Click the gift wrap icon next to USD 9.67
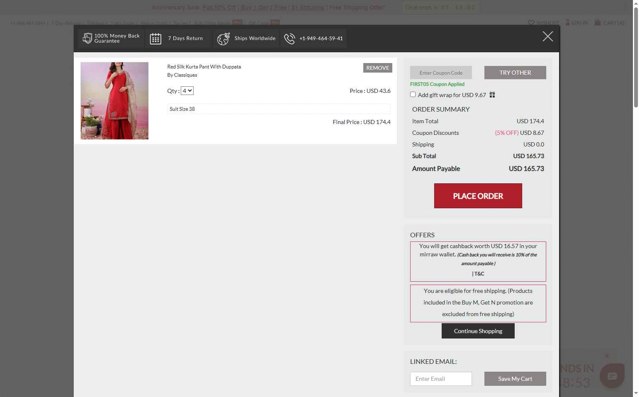The image size is (639, 397). tap(492, 95)
